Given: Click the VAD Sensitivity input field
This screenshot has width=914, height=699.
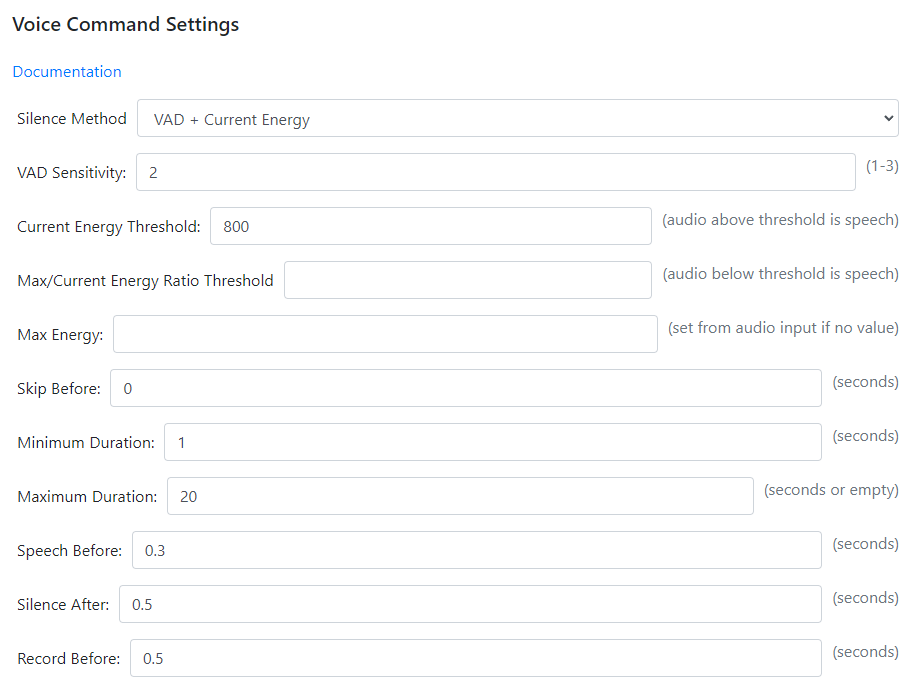Looking at the screenshot, I should pyautogui.click(x=496, y=172).
